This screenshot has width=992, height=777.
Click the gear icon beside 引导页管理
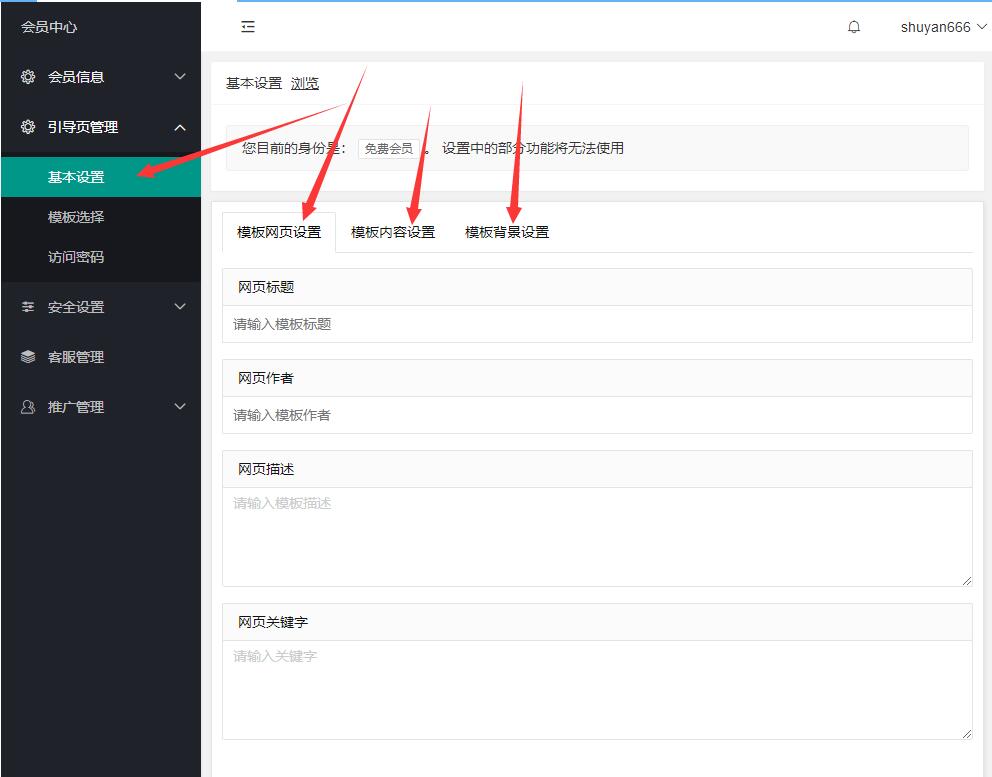coord(28,127)
